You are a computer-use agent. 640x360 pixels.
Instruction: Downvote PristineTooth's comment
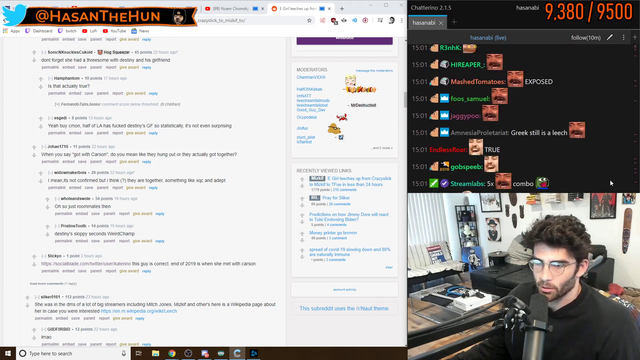pos(47,234)
